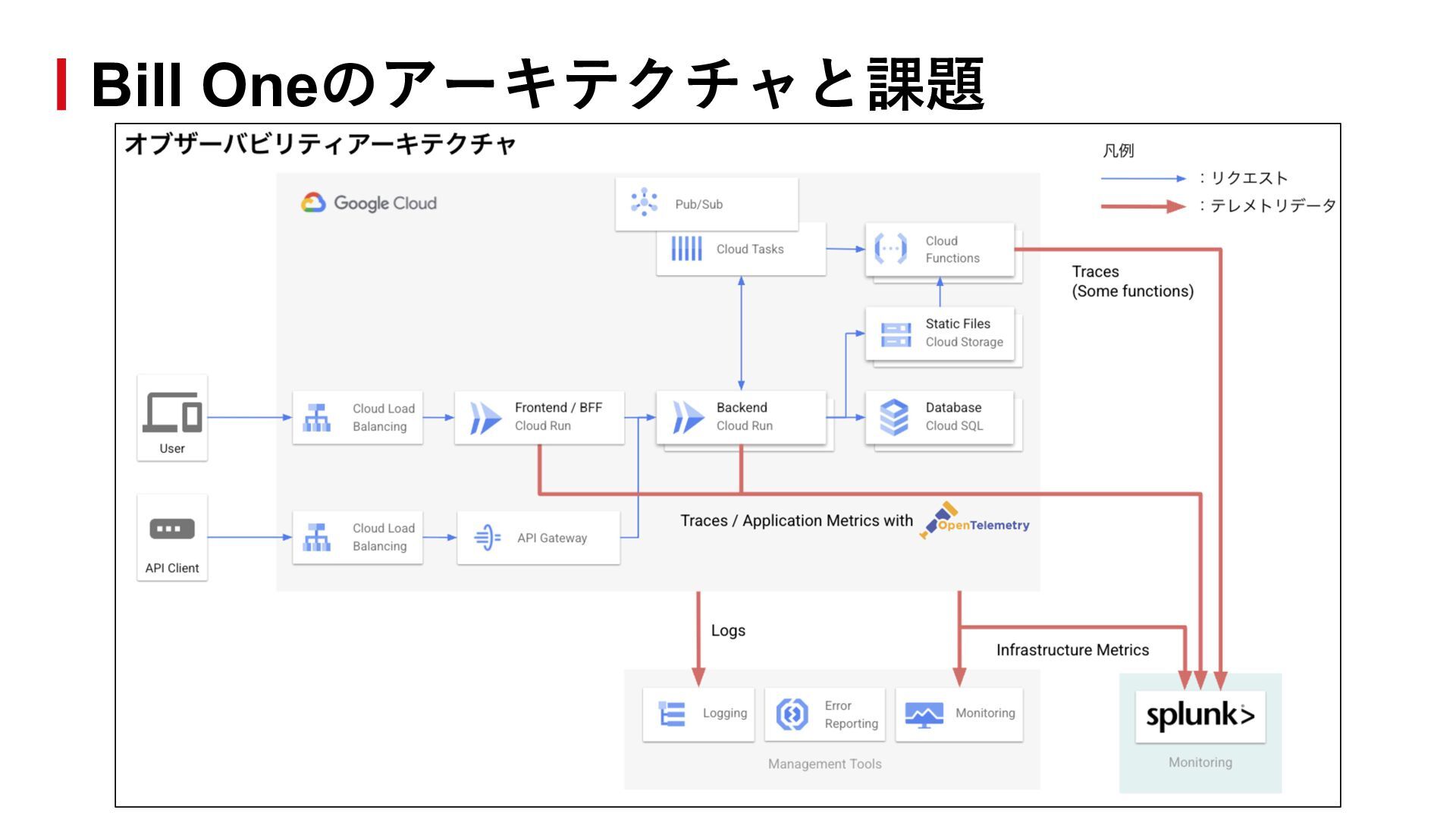Click the Cloud Tasks striped icon
This screenshot has width=1456, height=819.
coord(686,248)
